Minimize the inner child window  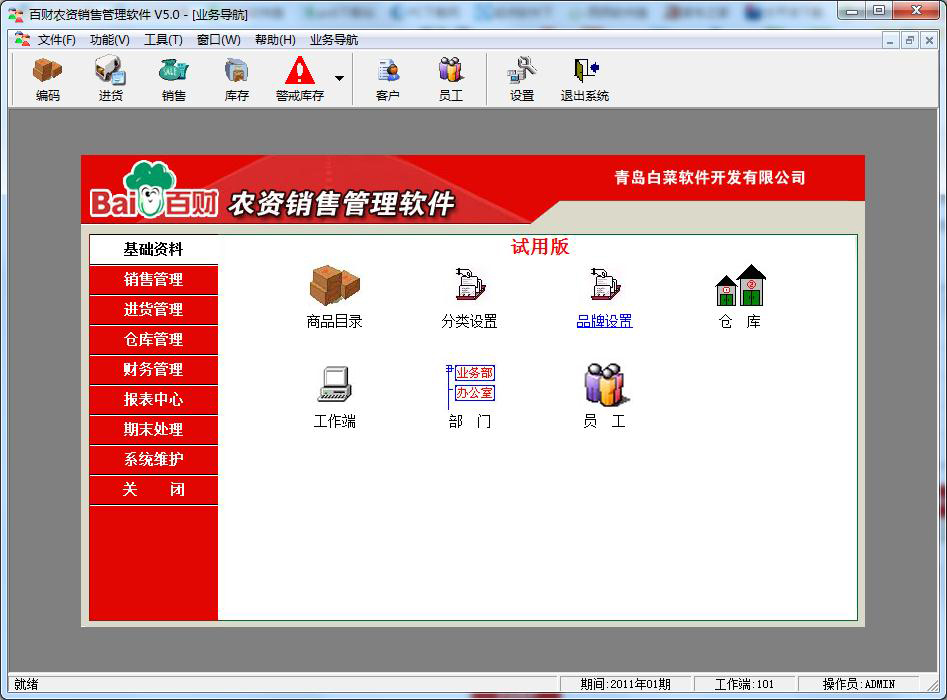tap(890, 40)
